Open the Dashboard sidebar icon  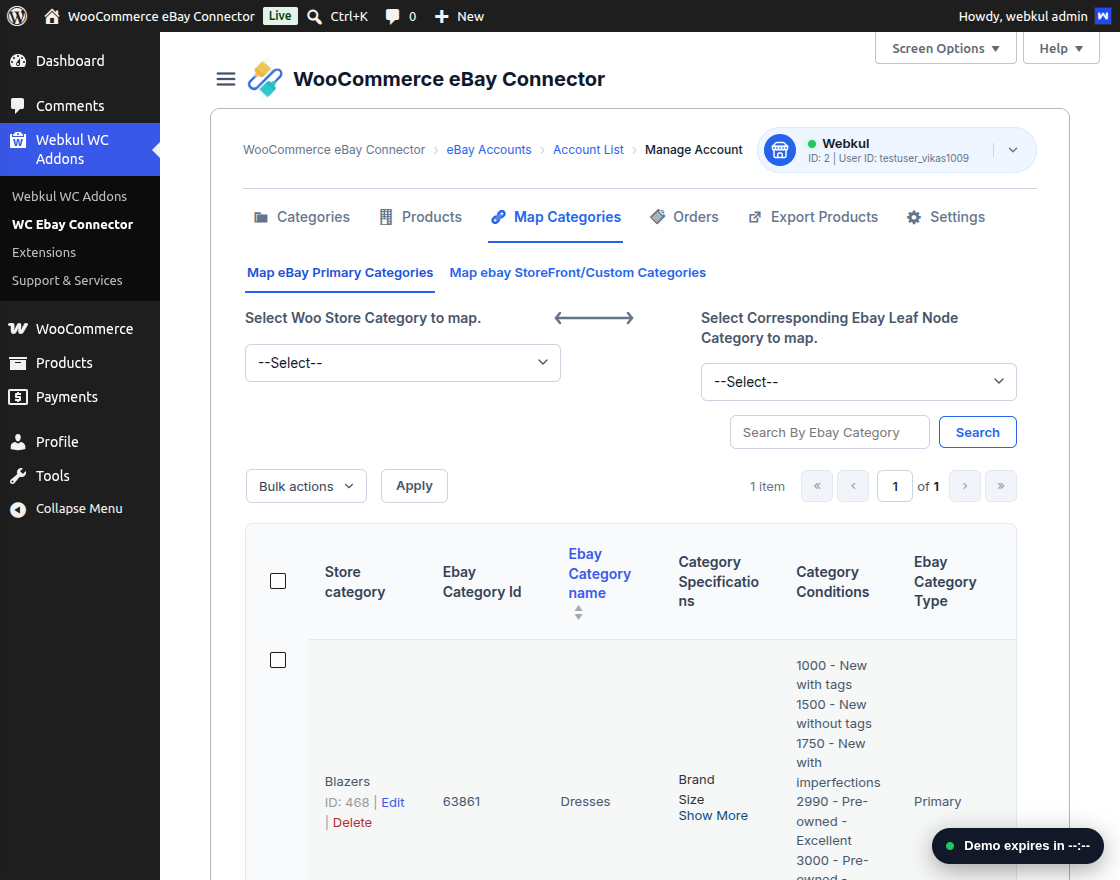tap(18, 61)
